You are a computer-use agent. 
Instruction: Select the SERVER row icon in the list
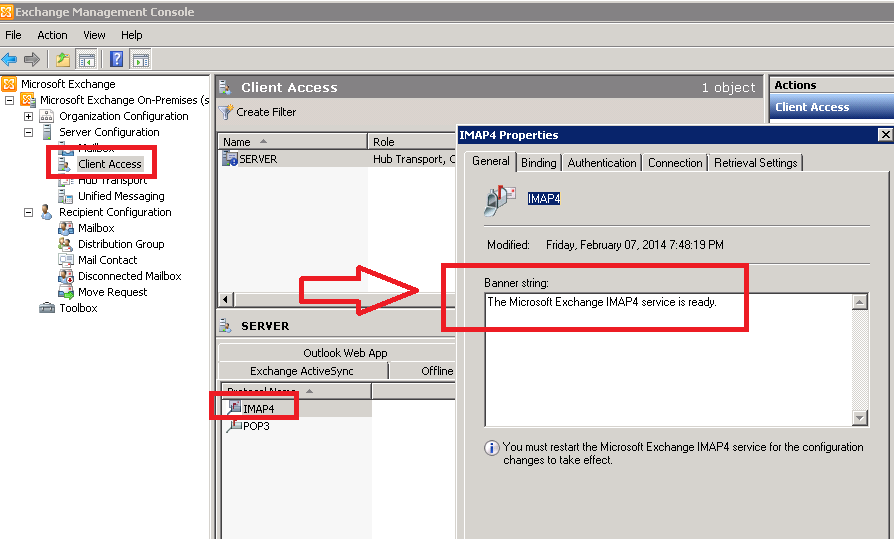(x=230, y=159)
